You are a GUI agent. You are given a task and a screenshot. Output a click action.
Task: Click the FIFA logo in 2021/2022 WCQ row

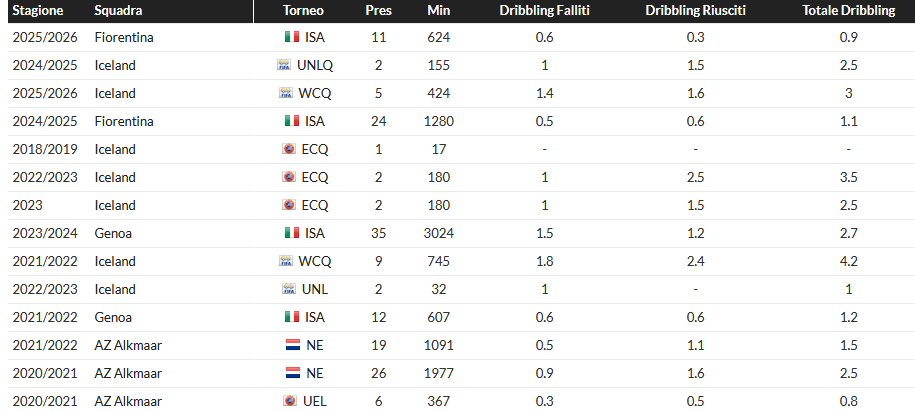[286, 261]
